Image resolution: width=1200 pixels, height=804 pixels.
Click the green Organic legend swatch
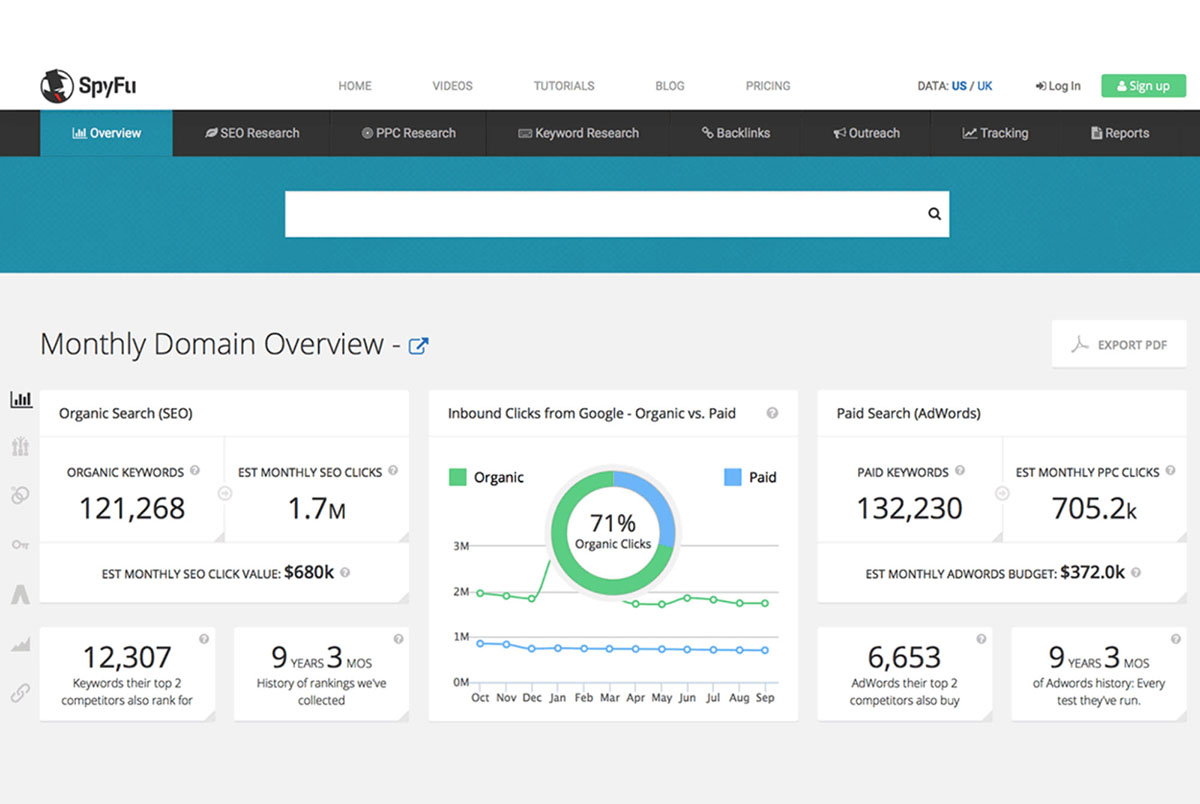click(x=457, y=477)
